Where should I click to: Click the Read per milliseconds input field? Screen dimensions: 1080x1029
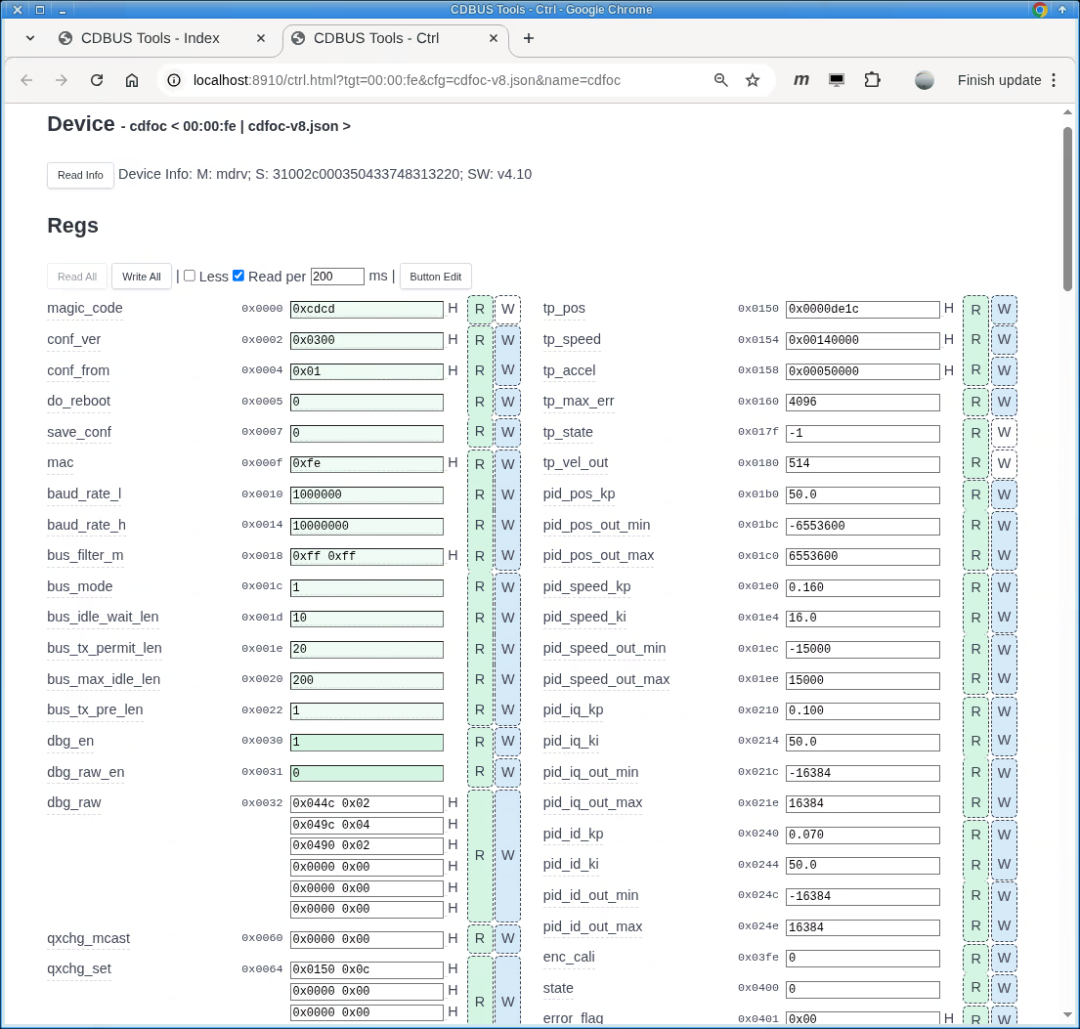coord(338,276)
